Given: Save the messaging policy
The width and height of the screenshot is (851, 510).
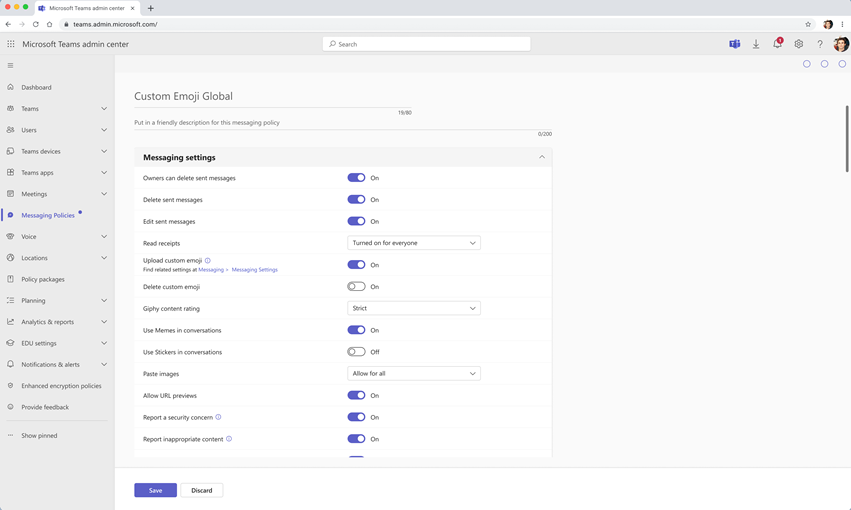Looking at the screenshot, I should point(155,490).
